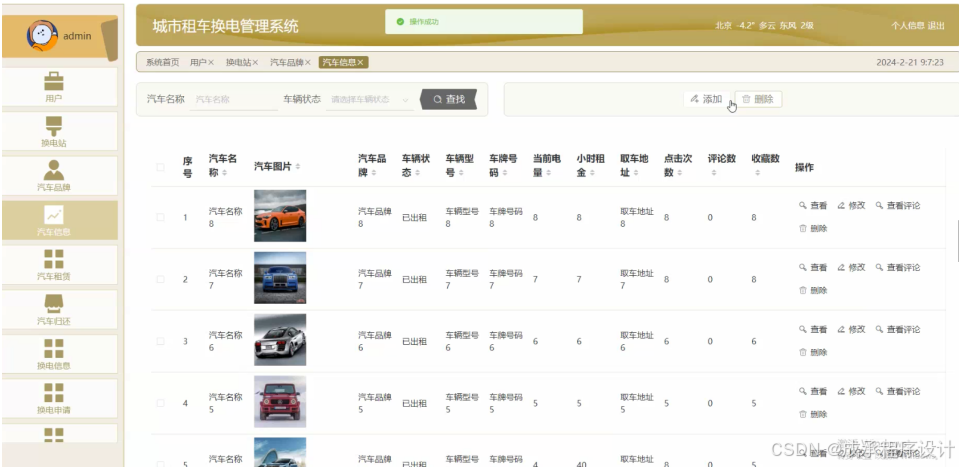Image resolution: width=959 pixels, height=467 pixels.
Task: Sort by 小时租金 column arrows
Action: (x=592, y=174)
